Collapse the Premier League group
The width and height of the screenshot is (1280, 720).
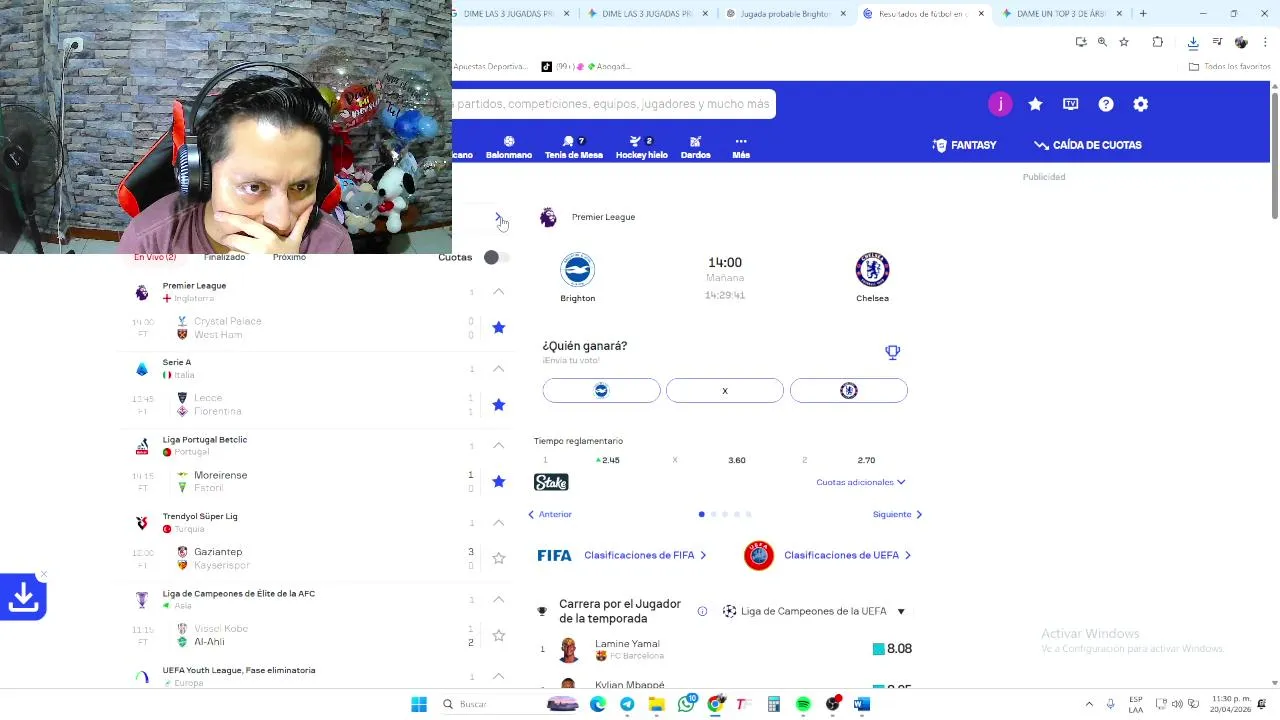pos(498,292)
